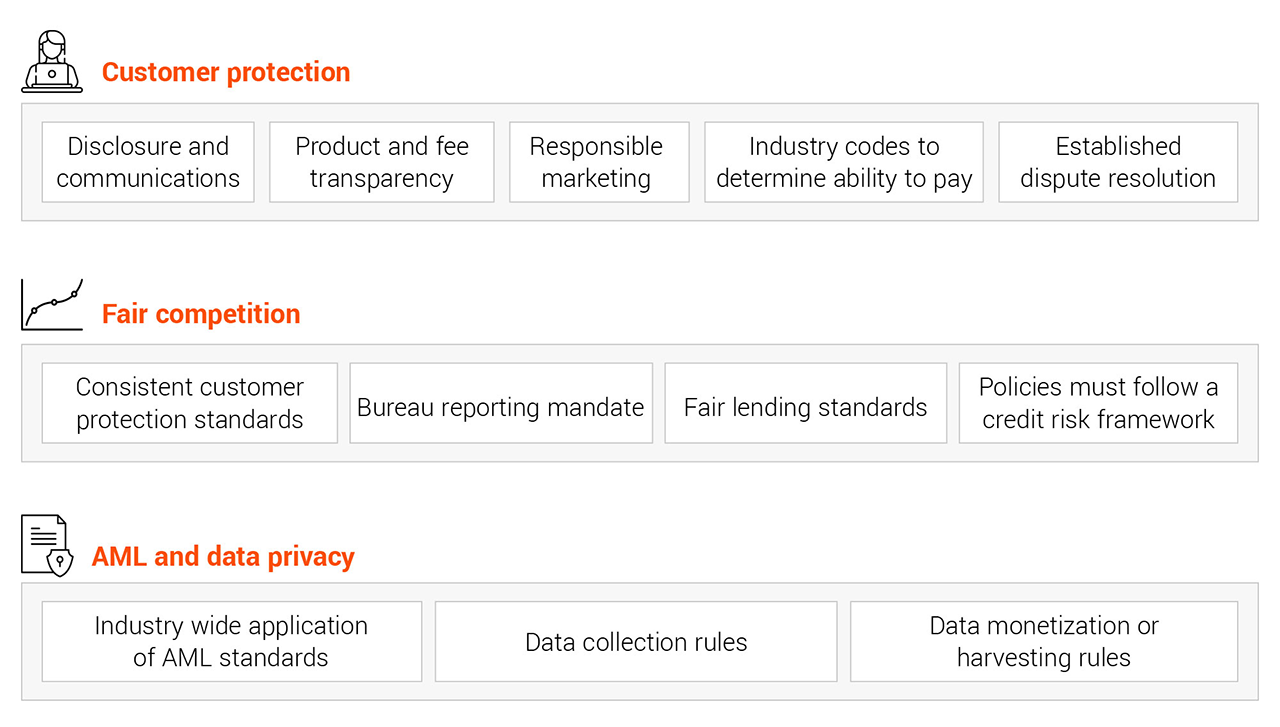Viewport: 1280px width, 727px height.
Task: Open the Product and fee transparency box
Action: pyautogui.click(x=382, y=162)
